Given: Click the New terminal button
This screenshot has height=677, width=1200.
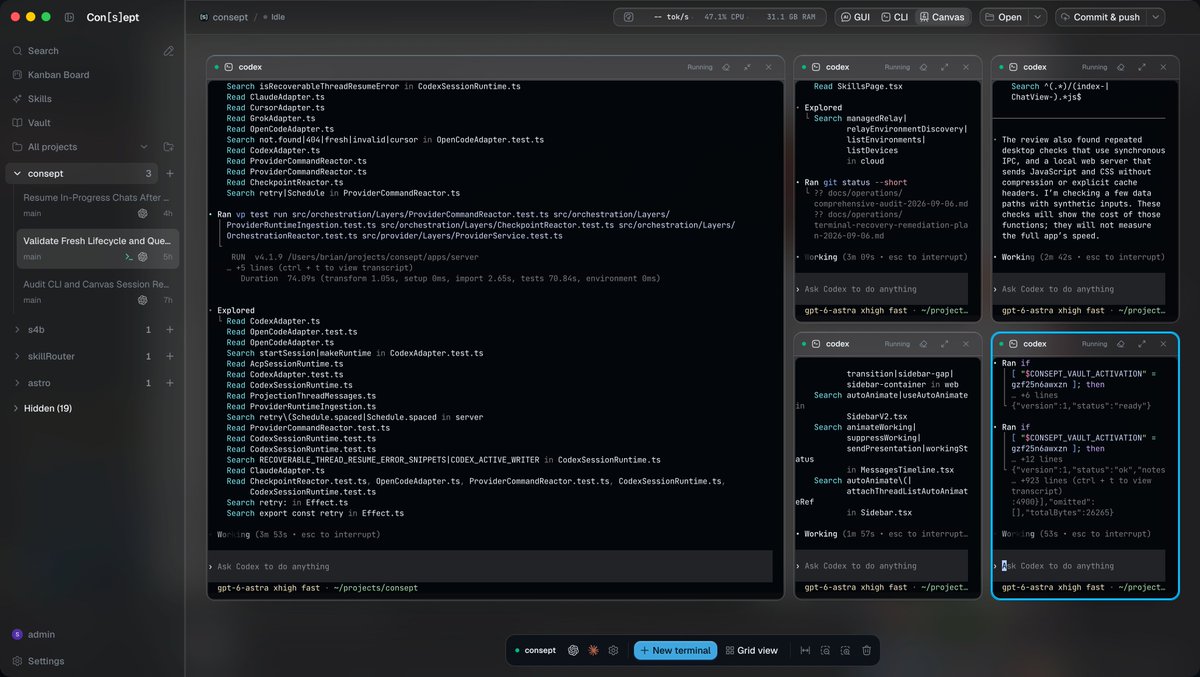Looking at the screenshot, I should coord(676,650).
